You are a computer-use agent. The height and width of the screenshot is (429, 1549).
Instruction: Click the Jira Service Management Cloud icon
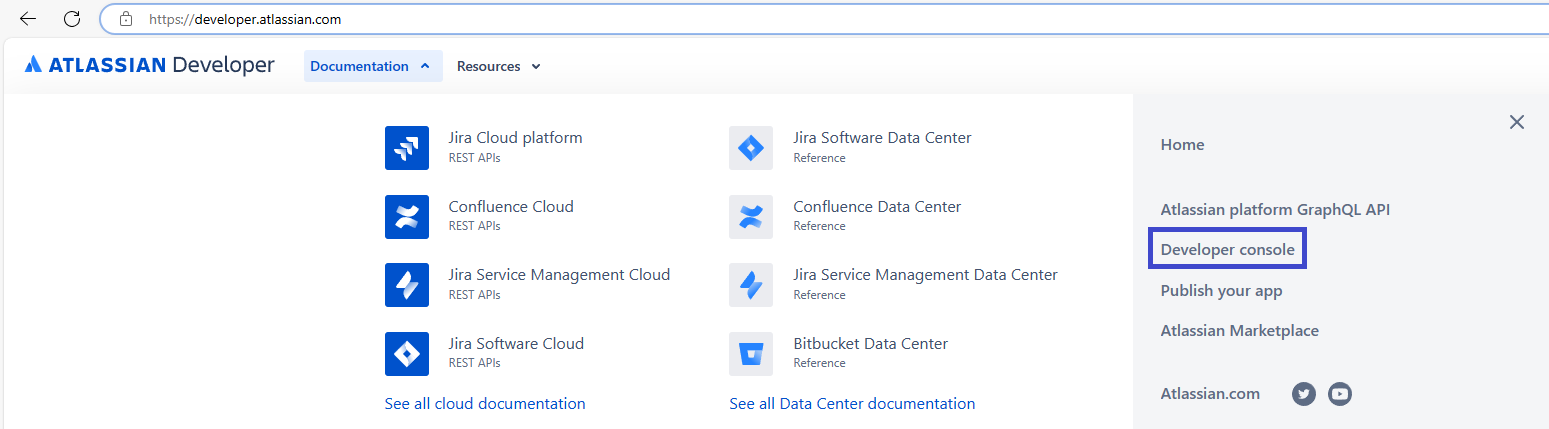pos(406,285)
